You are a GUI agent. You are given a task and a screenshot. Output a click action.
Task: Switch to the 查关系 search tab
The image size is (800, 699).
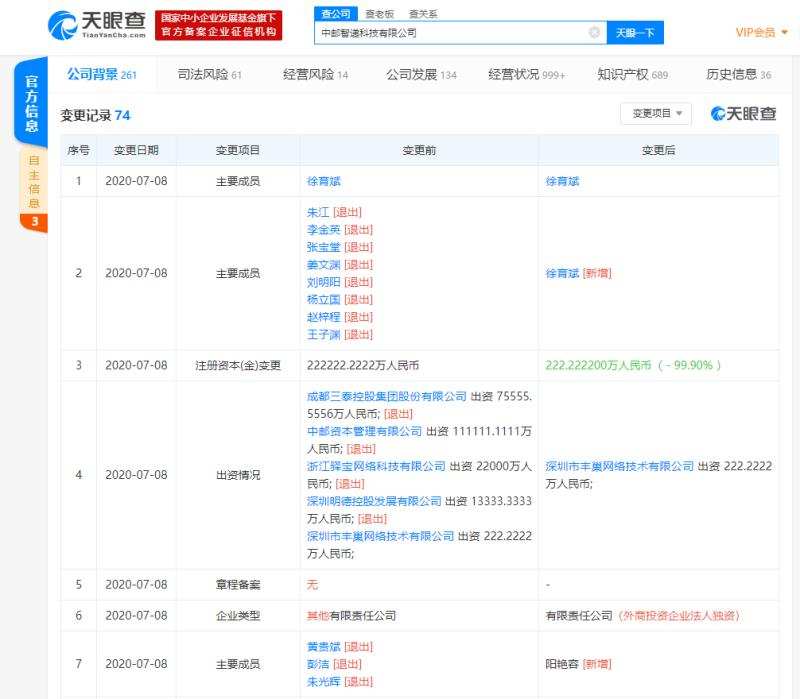(422, 14)
